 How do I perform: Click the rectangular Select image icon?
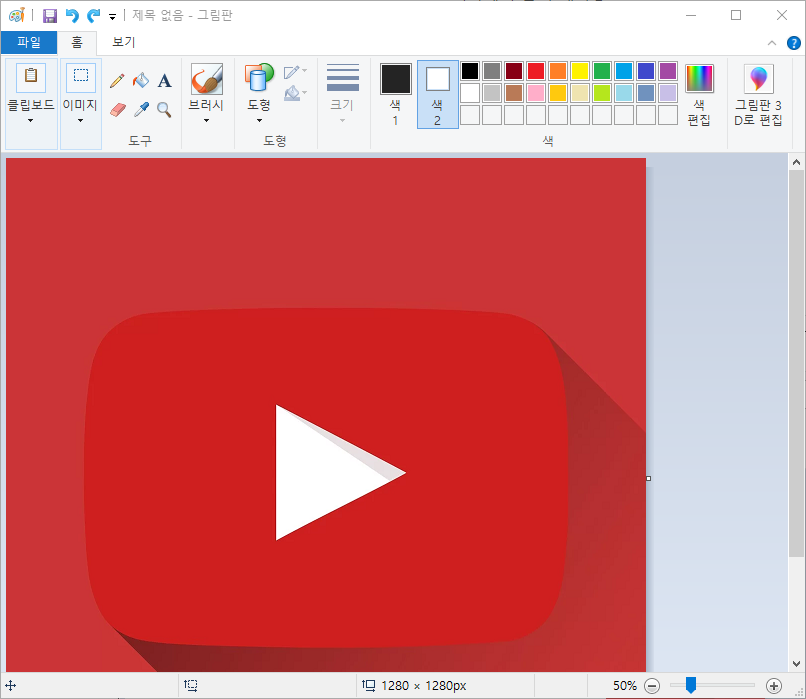81,77
